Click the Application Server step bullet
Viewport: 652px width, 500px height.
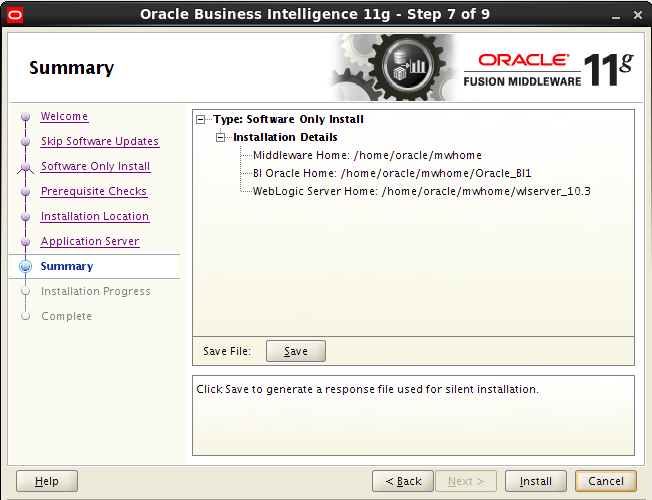click(x=25, y=241)
